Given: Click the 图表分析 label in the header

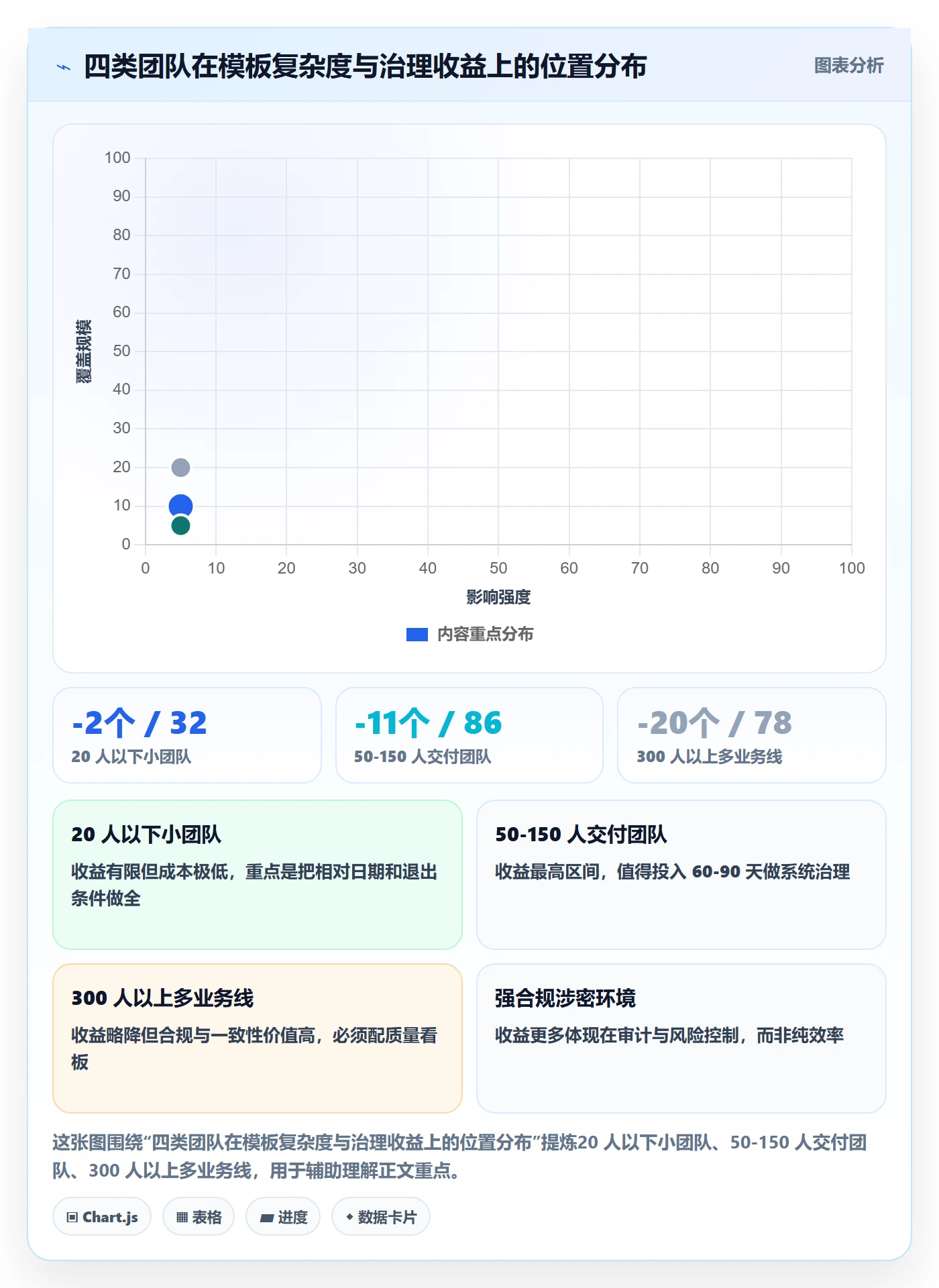Looking at the screenshot, I should [848, 66].
